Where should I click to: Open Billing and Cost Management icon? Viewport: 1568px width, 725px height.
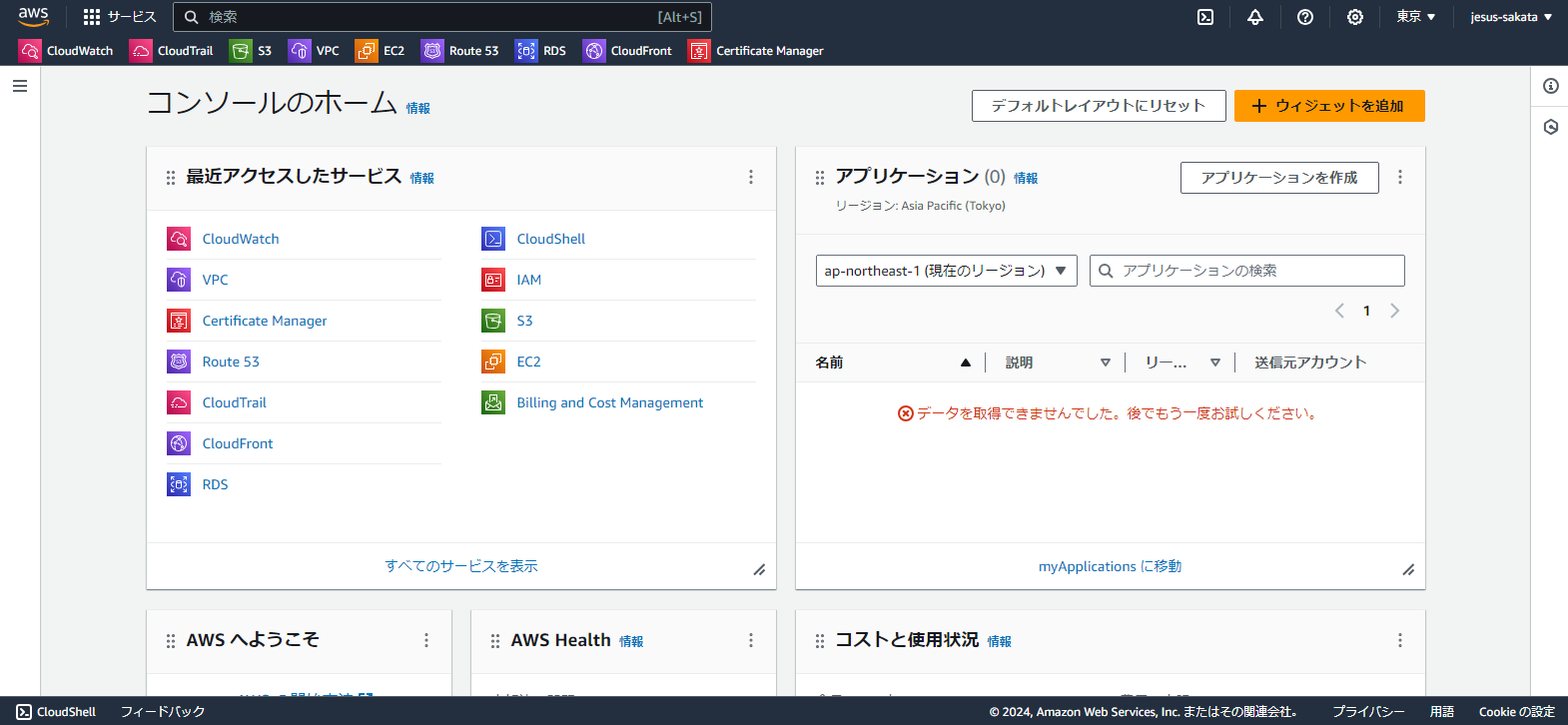pyautogui.click(x=493, y=402)
